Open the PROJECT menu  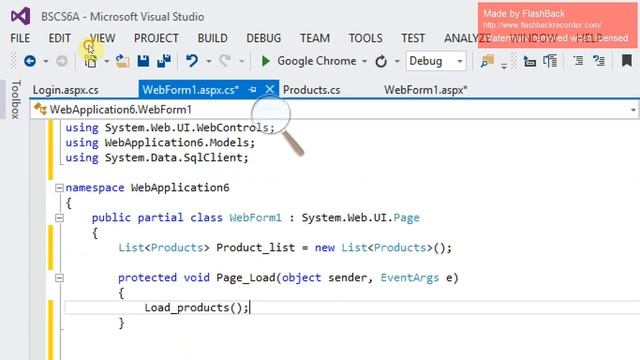pos(156,38)
